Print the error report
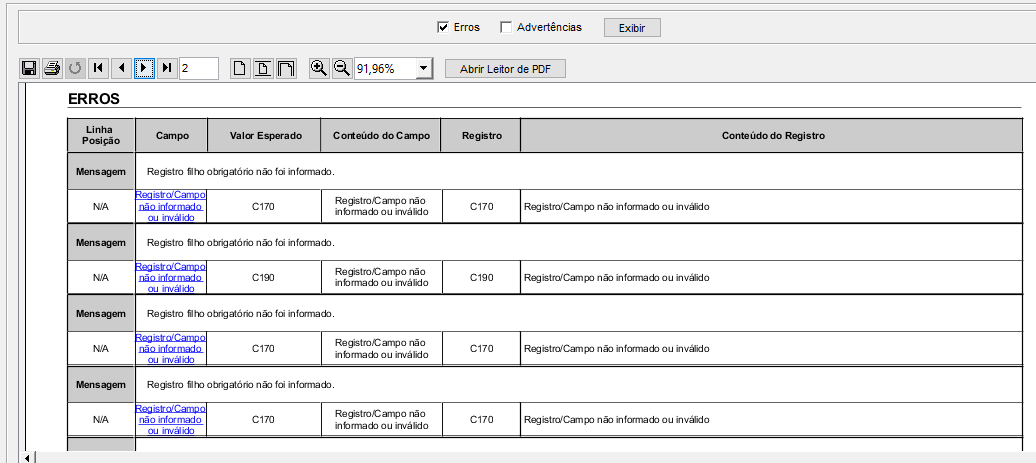Screen dimensions: 1036x463 pos(52,68)
